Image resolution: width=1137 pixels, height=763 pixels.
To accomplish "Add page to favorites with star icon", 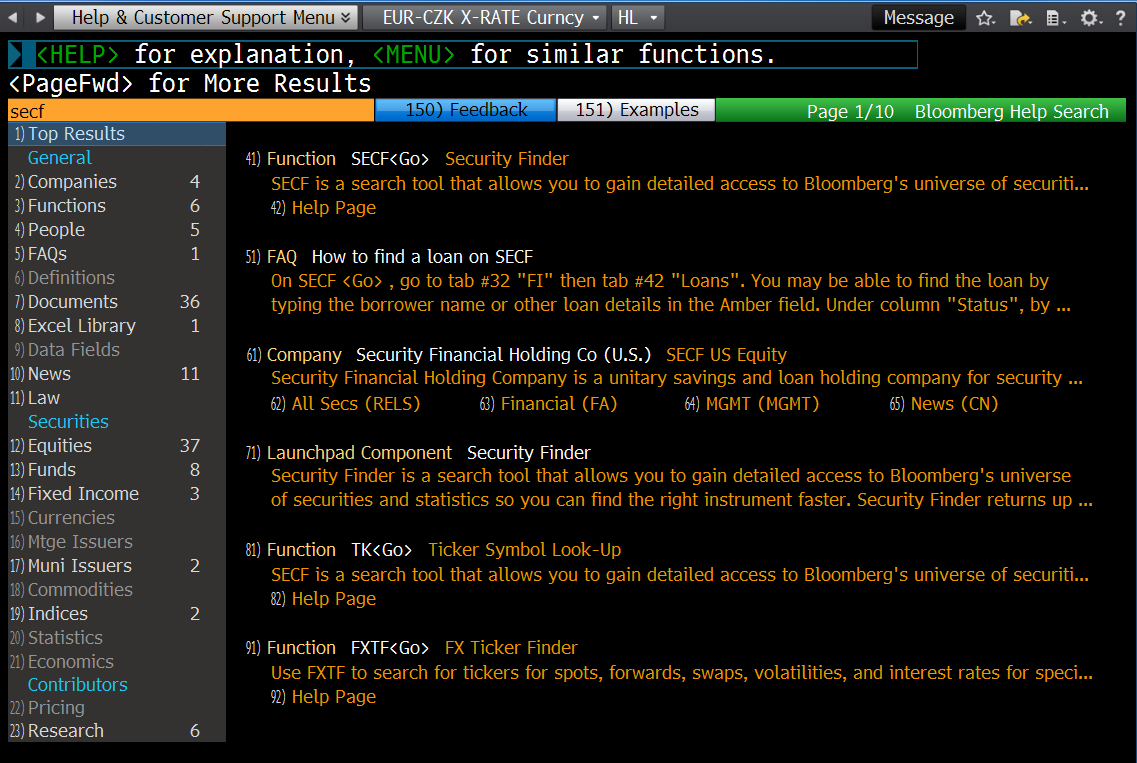I will 985,17.
